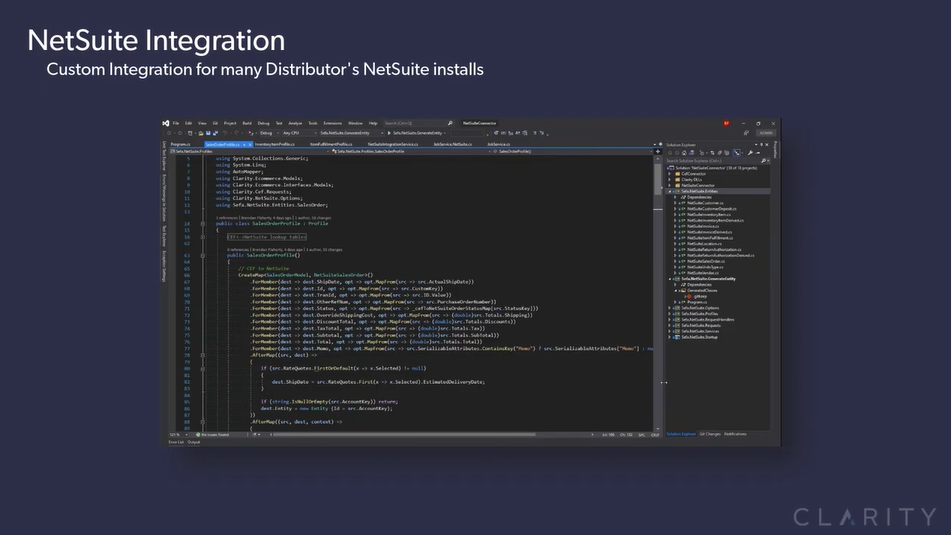This screenshot has height=535, width=952.
Task: Click the search magnifier icon in title bar
Action: [x=450, y=123]
